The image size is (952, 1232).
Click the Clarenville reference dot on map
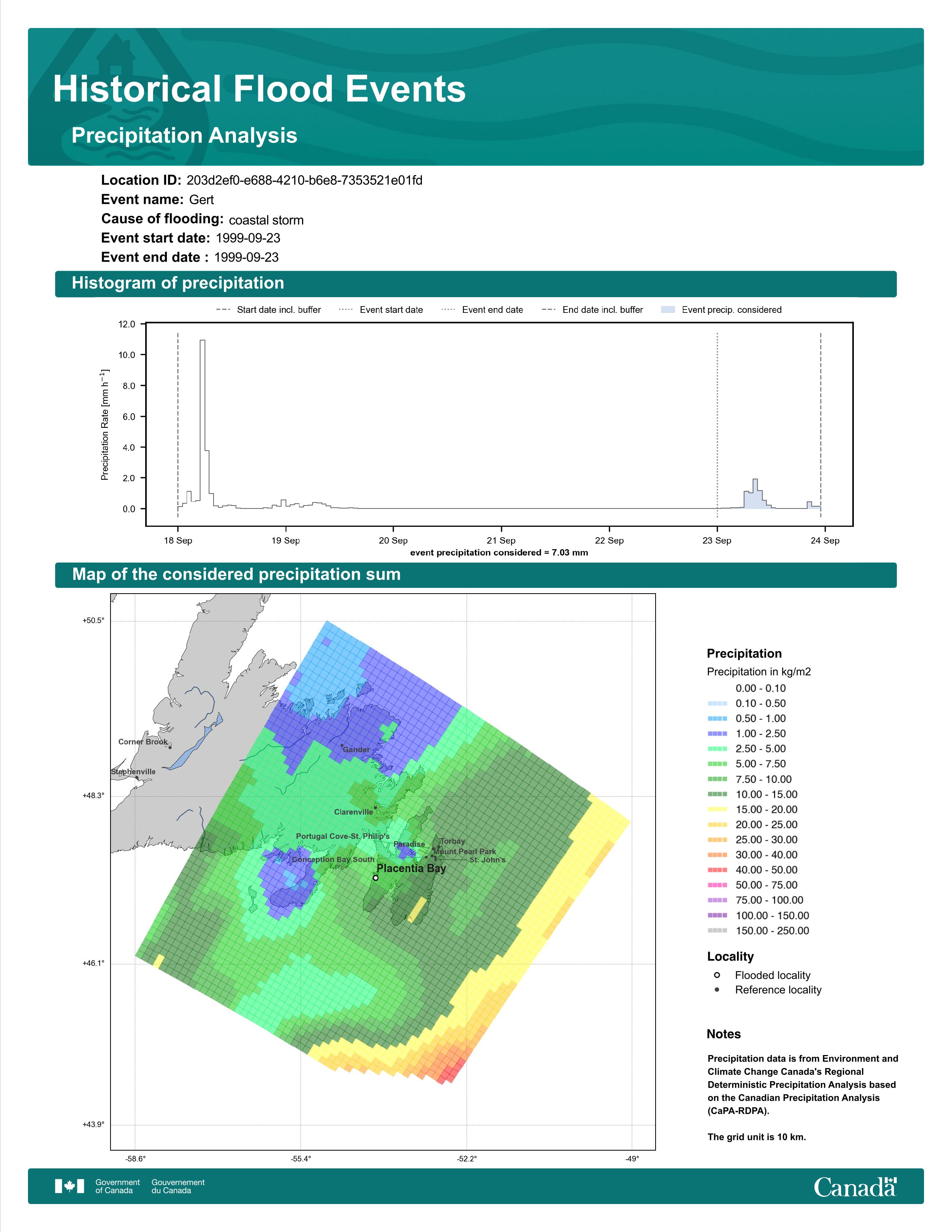pyautogui.click(x=376, y=807)
